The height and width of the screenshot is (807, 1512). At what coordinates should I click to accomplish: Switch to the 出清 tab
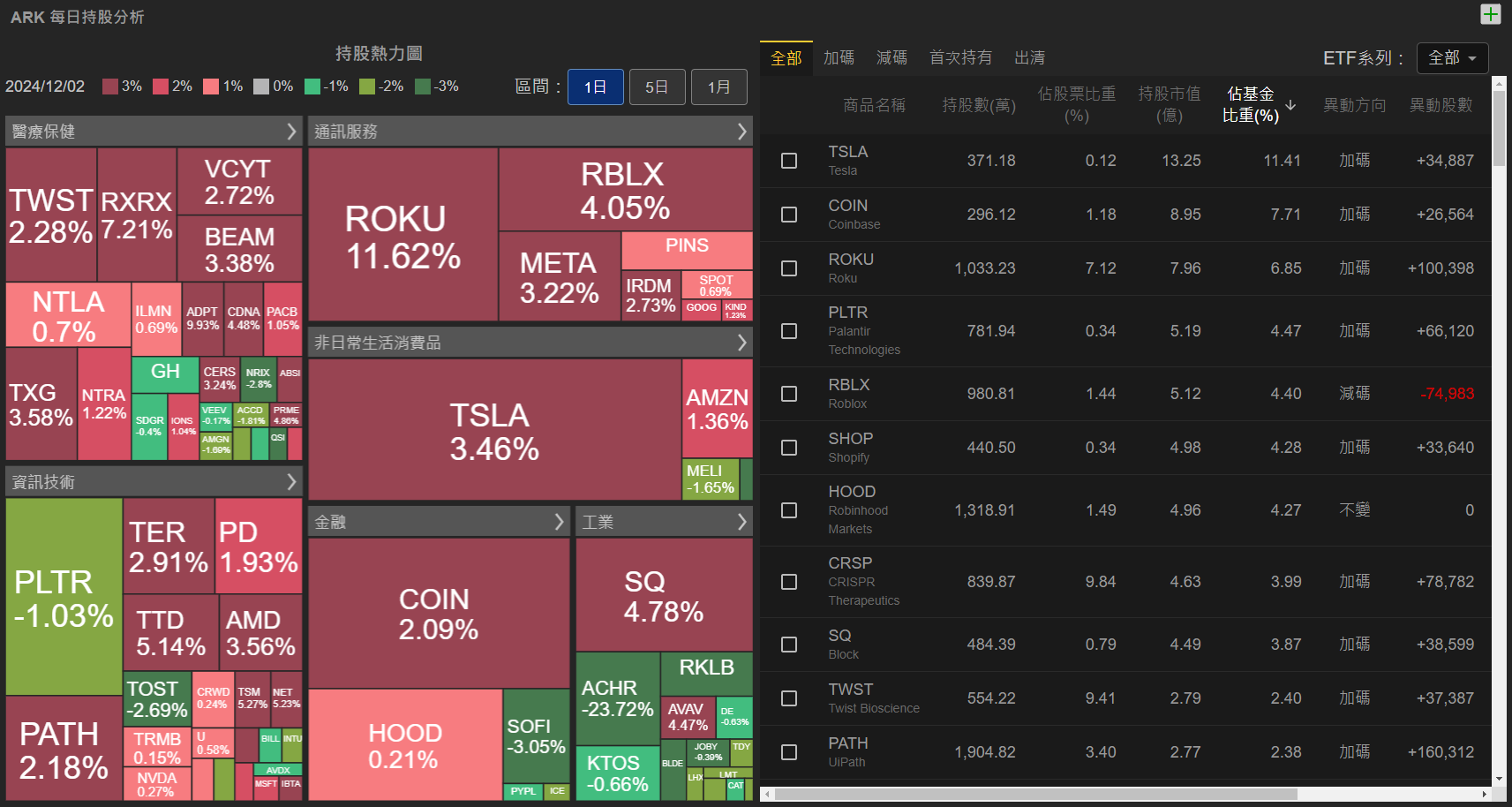click(x=1029, y=57)
